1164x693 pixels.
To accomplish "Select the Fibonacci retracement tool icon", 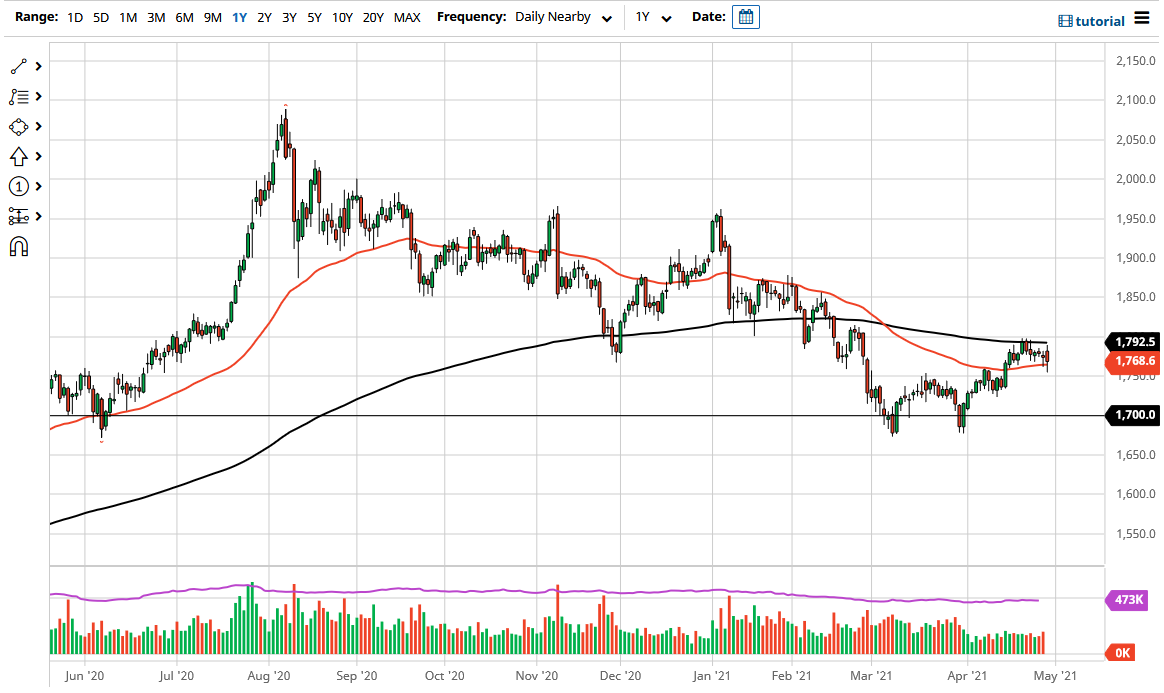I will 19,96.
